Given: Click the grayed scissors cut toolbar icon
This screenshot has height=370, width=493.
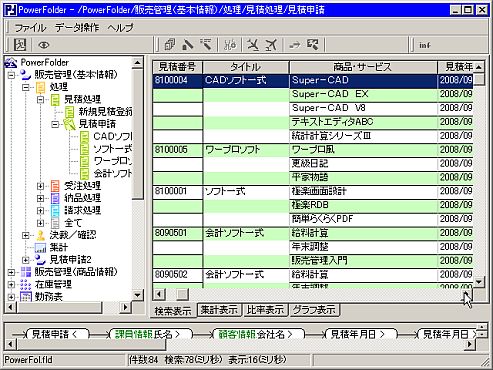Looking at the screenshot, I should point(230,45).
